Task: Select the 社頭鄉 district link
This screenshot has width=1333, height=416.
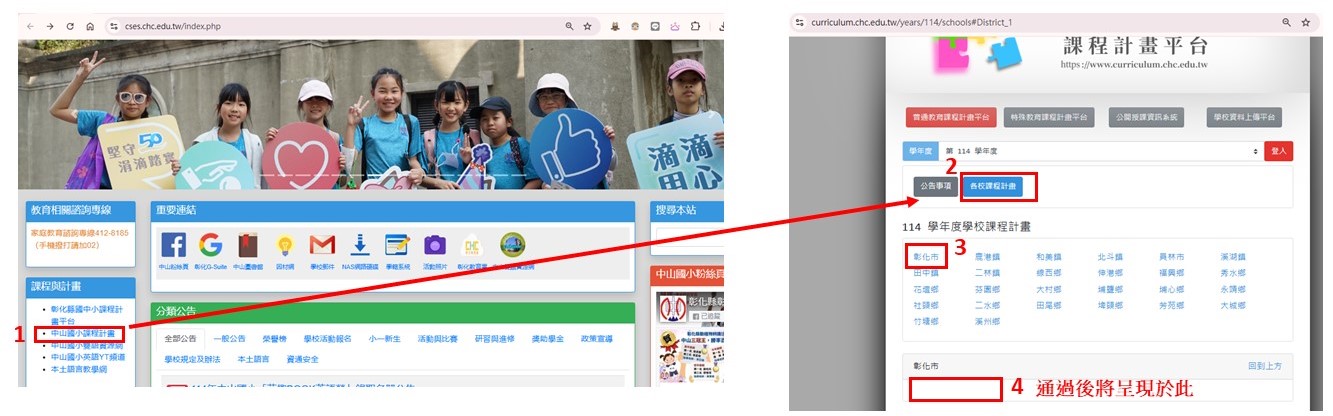Action: point(925,304)
